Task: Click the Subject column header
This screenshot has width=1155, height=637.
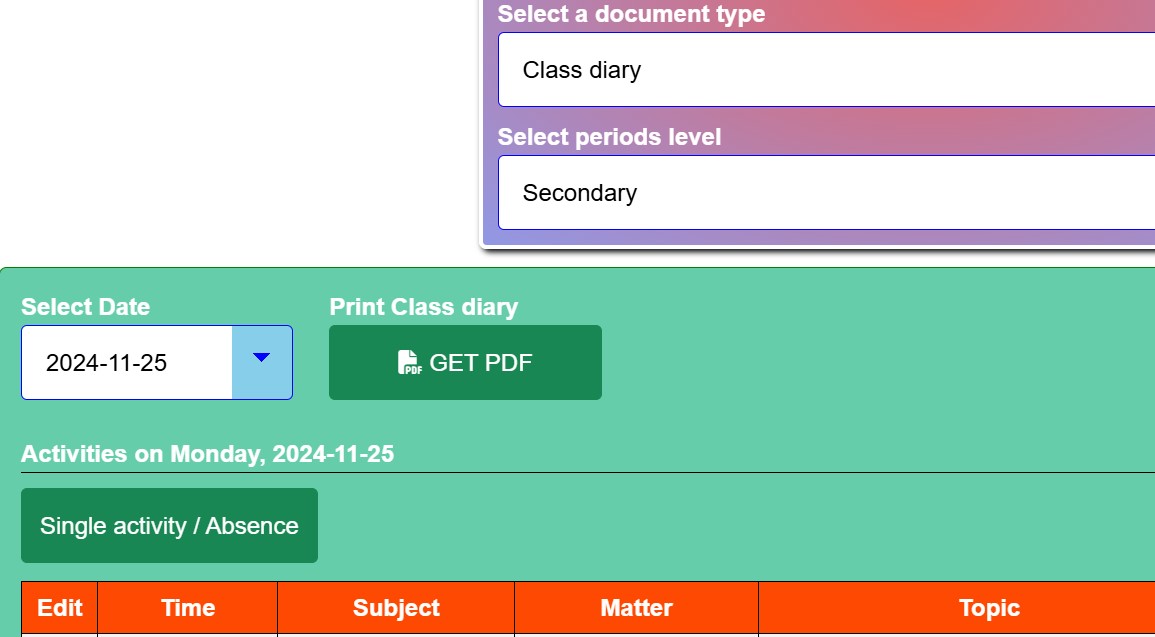Action: 396,608
